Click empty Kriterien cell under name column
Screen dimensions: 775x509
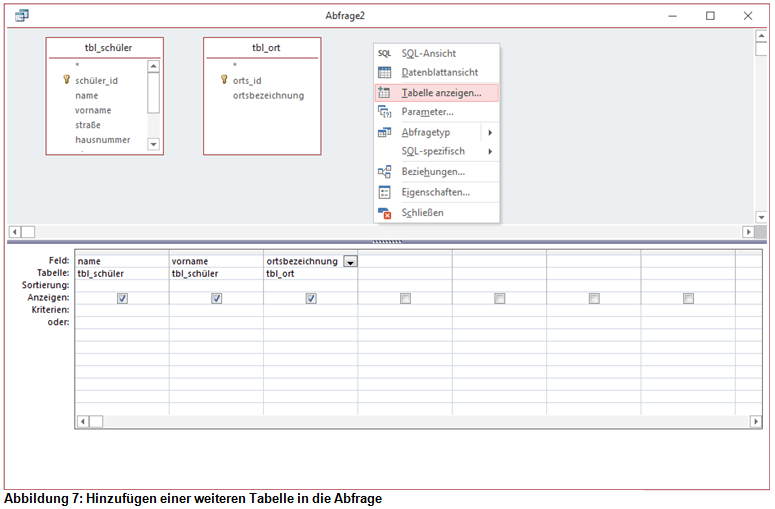(122, 310)
